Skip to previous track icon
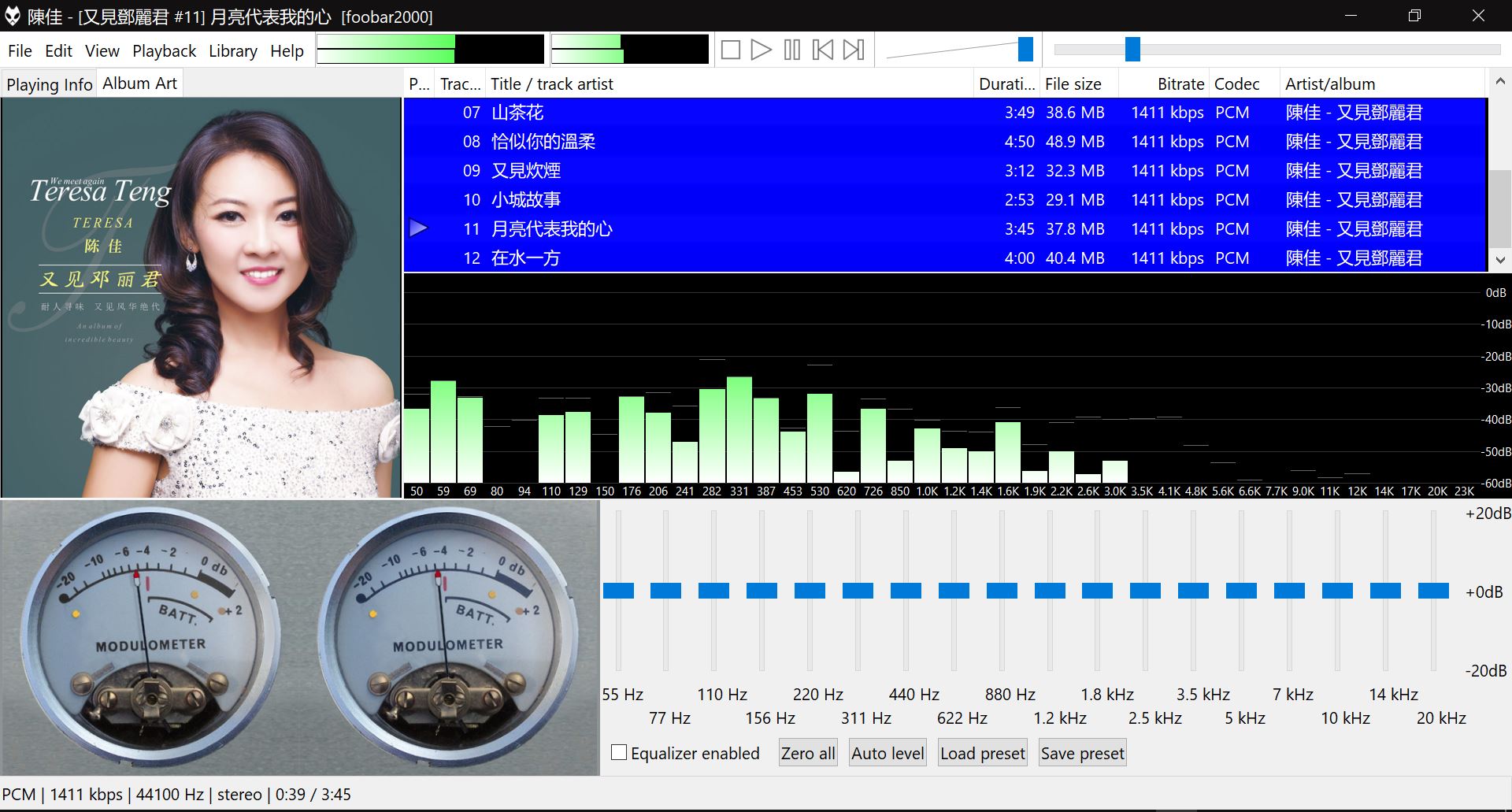The width and height of the screenshot is (1512, 812). click(823, 50)
